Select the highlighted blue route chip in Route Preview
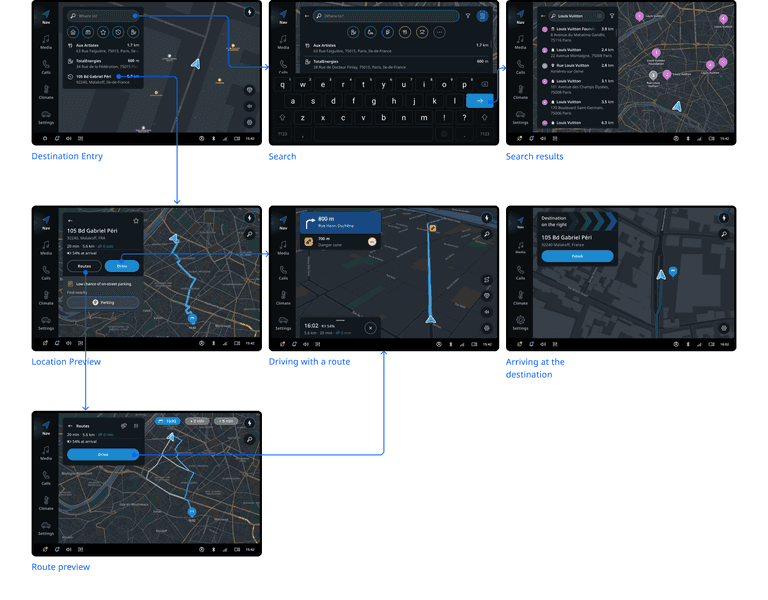The width and height of the screenshot is (768, 600). click(166, 421)
